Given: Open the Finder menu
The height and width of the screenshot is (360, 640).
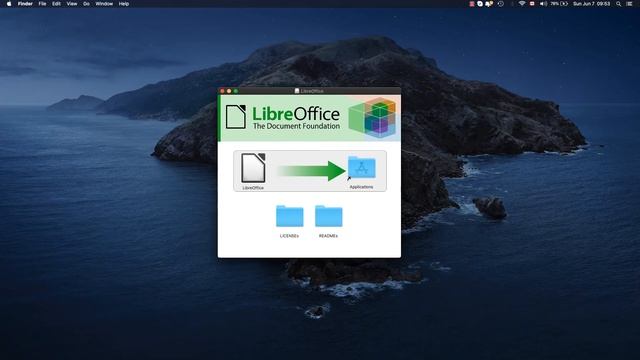Looking at the screenshot, I should click(25, 4).
